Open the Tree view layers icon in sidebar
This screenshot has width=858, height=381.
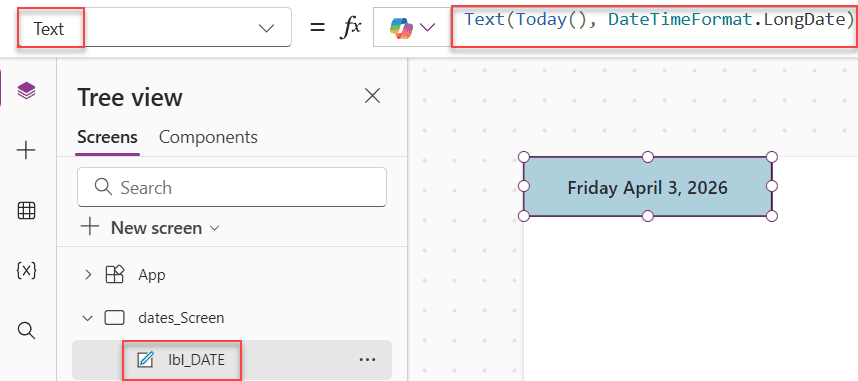click(x=26, y=90)
